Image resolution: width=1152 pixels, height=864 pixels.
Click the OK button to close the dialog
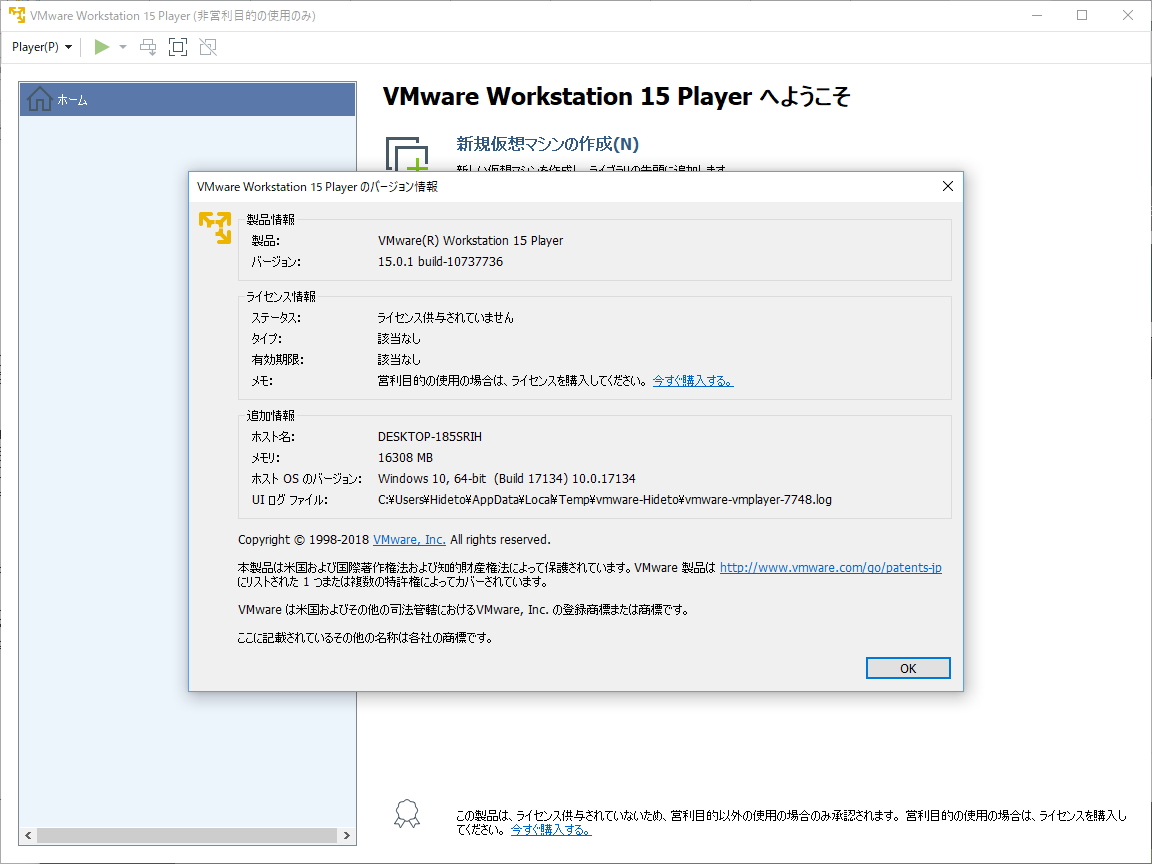[907, 667]
